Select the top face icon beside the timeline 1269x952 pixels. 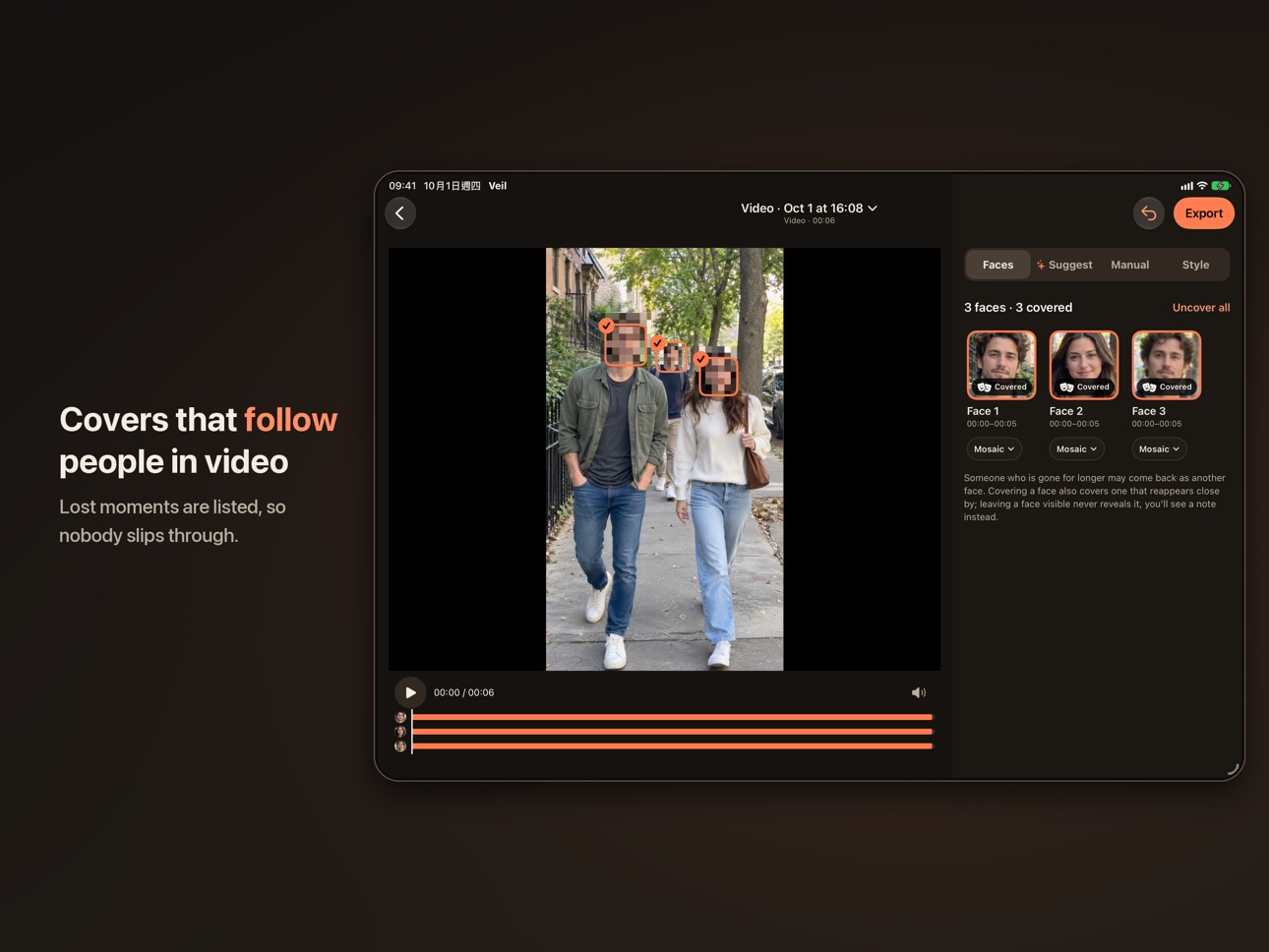400,717
